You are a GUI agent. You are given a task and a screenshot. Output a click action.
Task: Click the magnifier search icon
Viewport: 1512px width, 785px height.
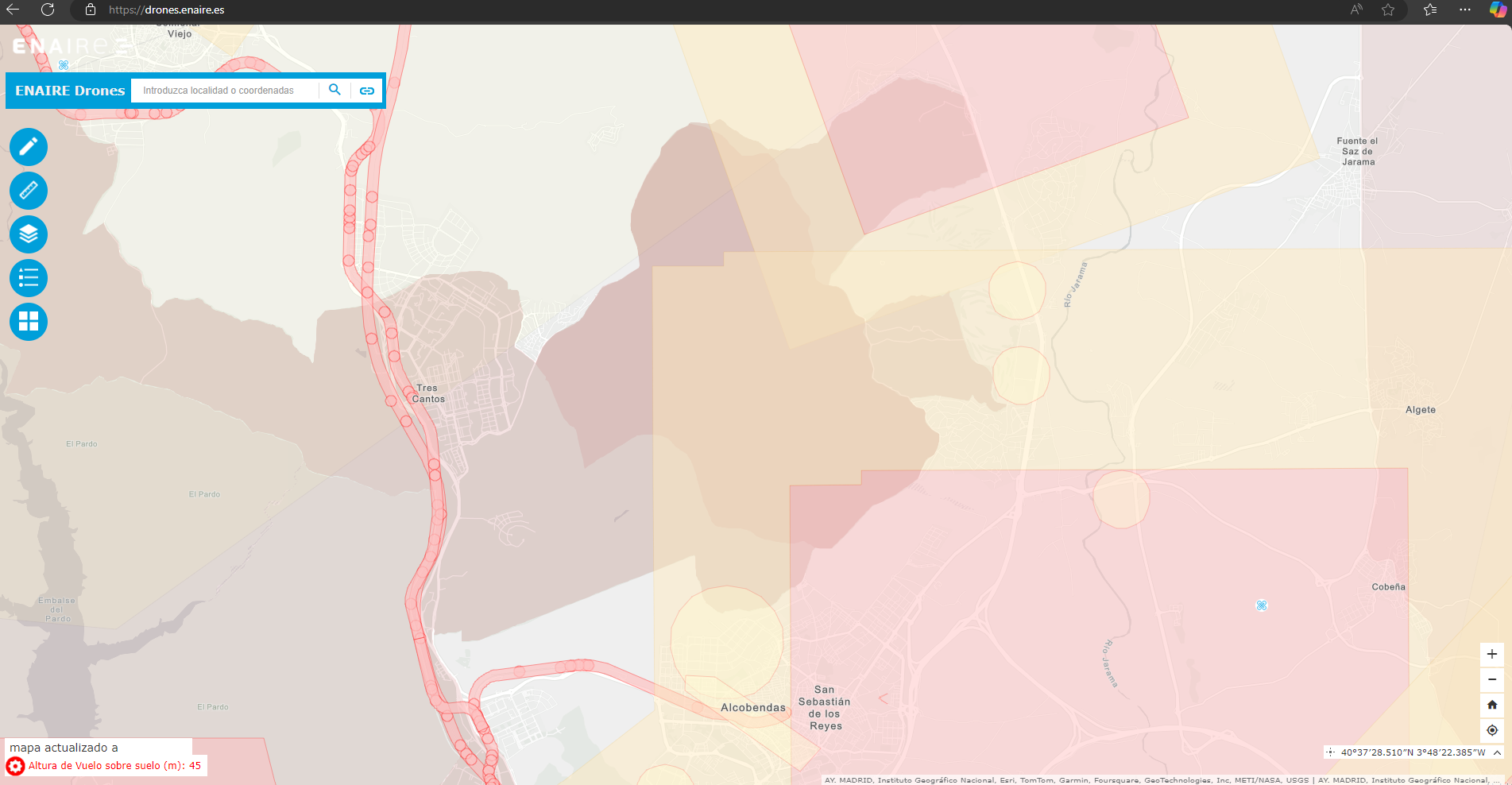point(334,90)
